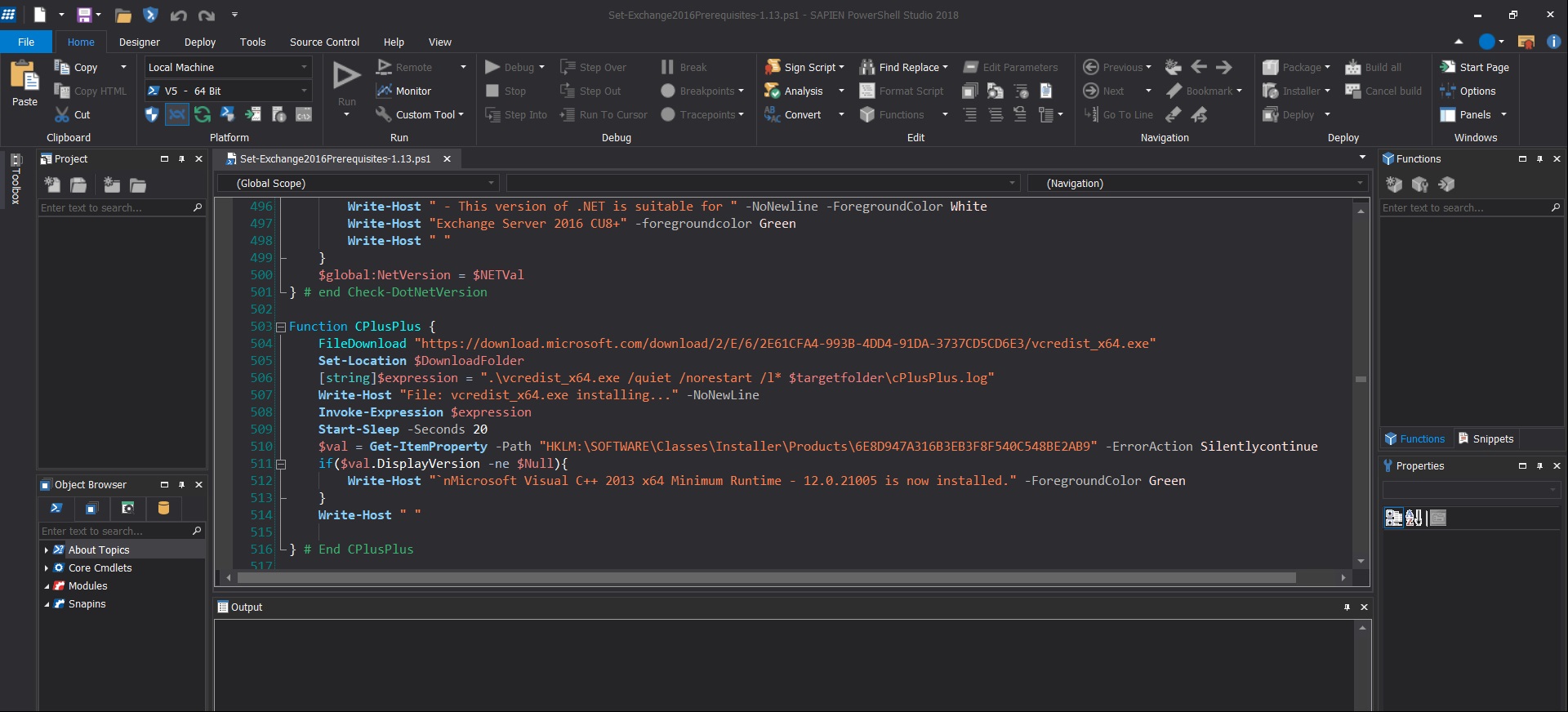Select the Snapins tree item

coord(87,604)
